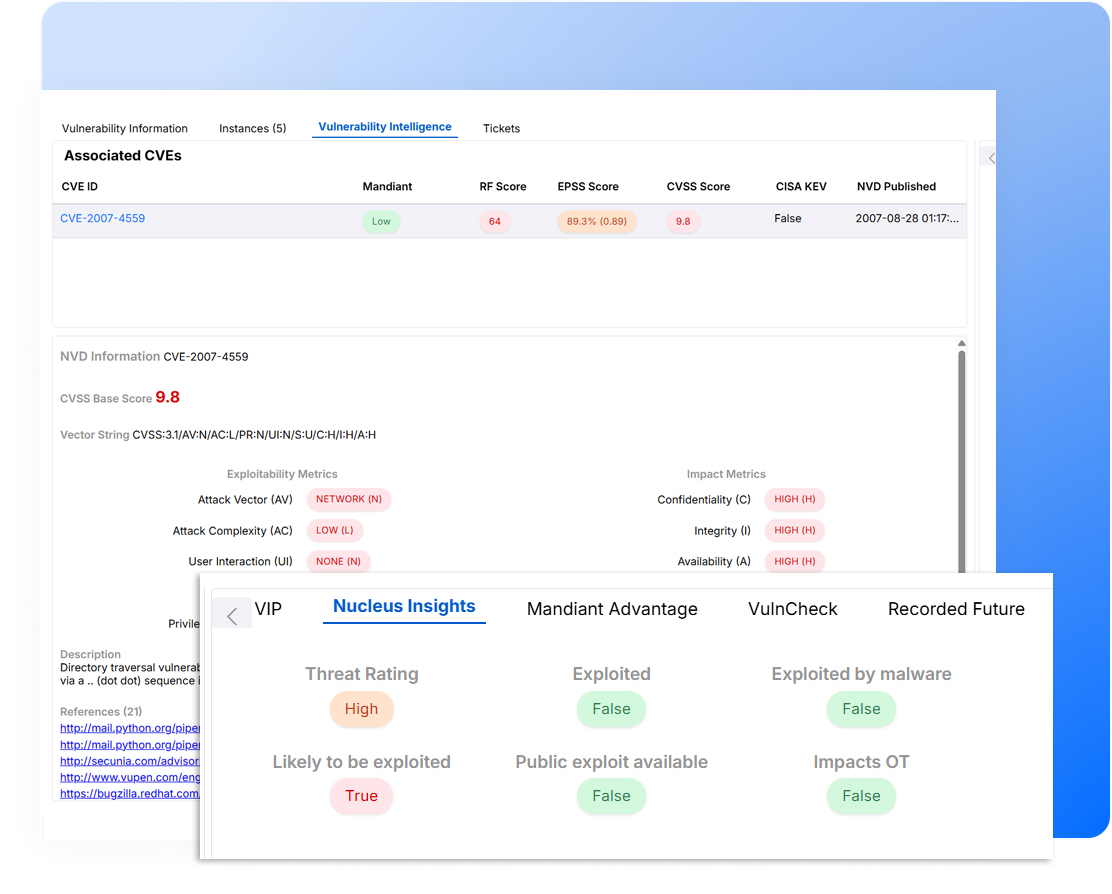
Task: Click the RF Score '64' badge
Action: coord(495,221)
